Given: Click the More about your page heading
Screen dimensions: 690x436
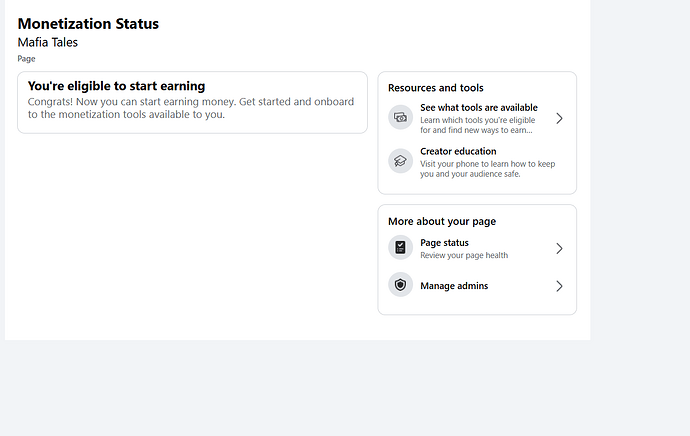Looking at the screenshot, I should [442, 222].
